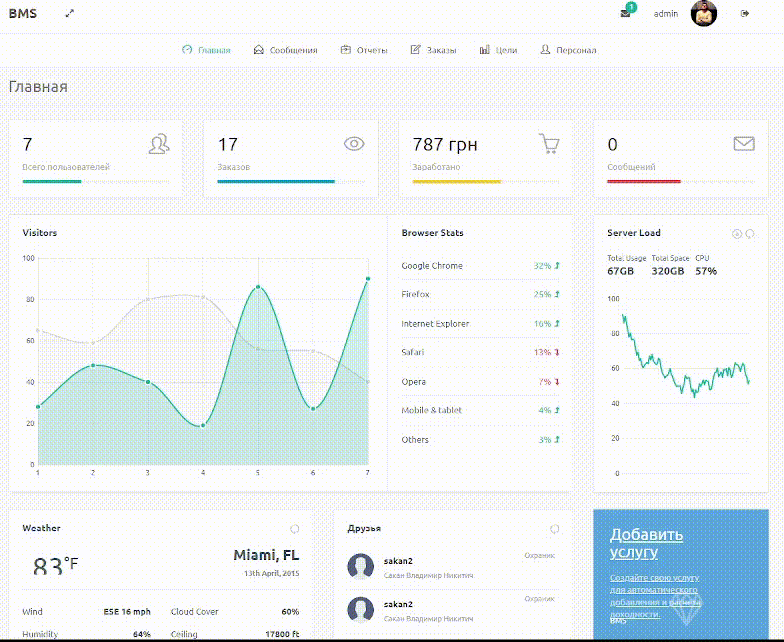Click the second sakan2 friend avatar
The image size is (784, 642).
pos(360,610)
